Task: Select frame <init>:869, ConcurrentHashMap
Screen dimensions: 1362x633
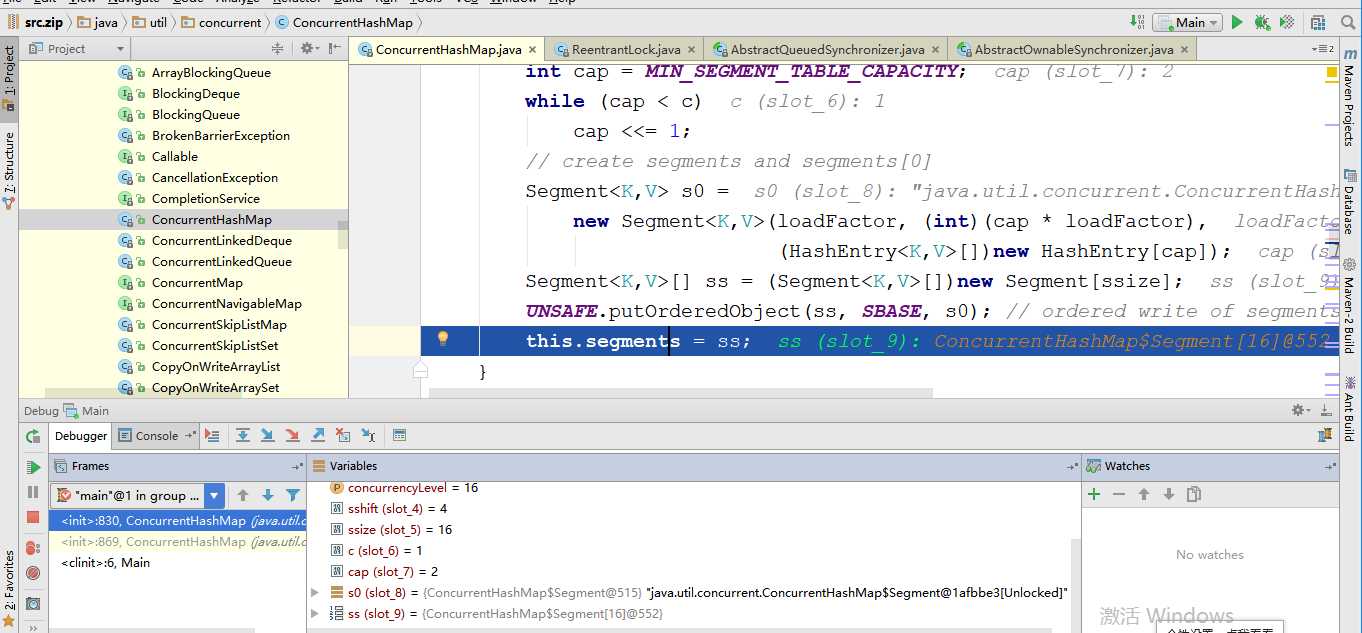Action: (177, 542)
